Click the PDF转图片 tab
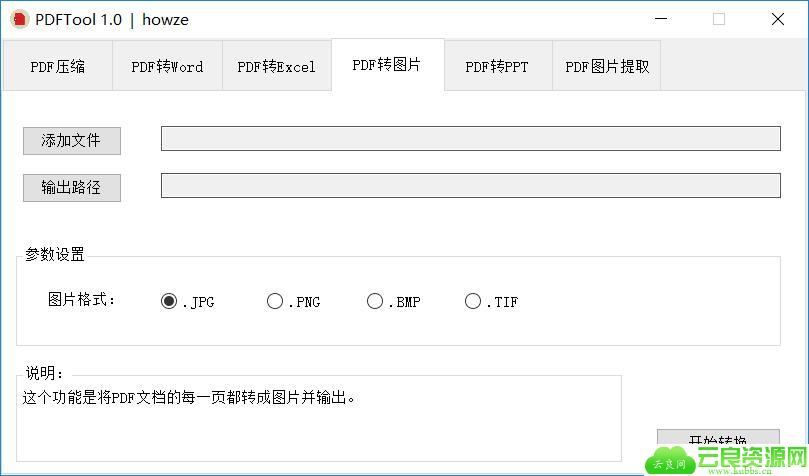The image size is (809, 476). (x=387, y=65)
